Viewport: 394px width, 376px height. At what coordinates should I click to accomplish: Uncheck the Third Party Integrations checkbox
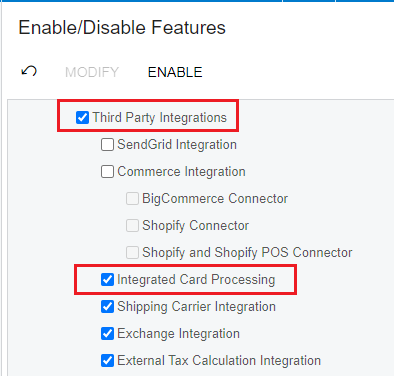pos(82,117)
